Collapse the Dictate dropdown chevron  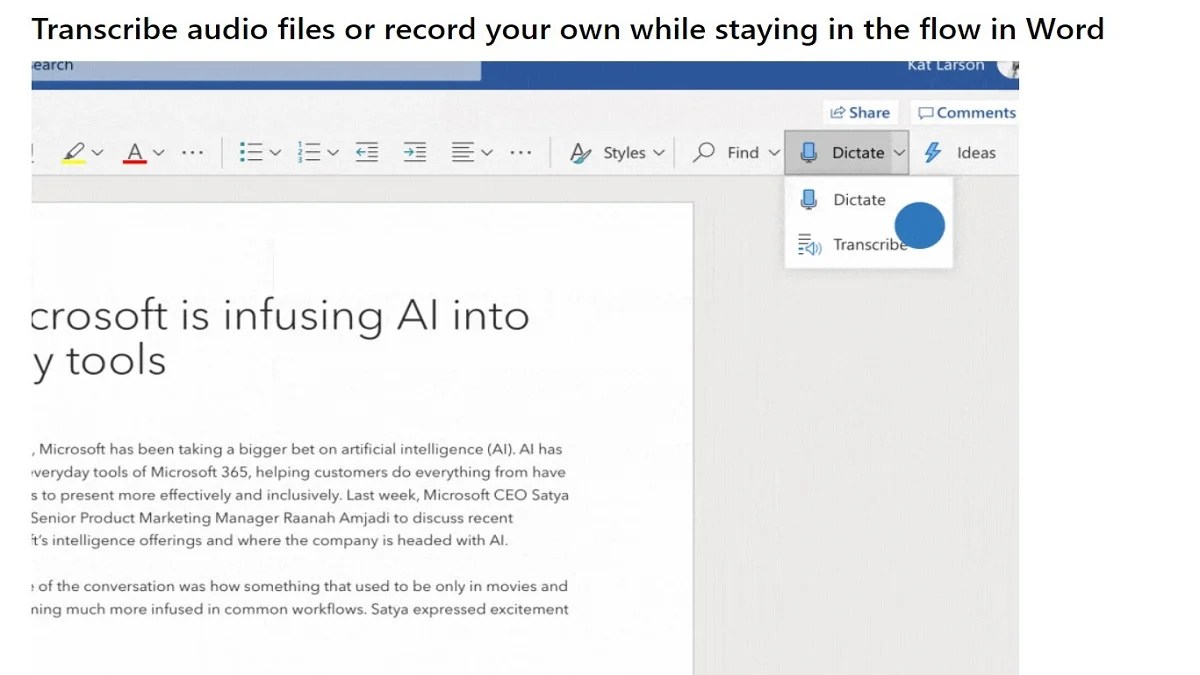pos(899,153)
